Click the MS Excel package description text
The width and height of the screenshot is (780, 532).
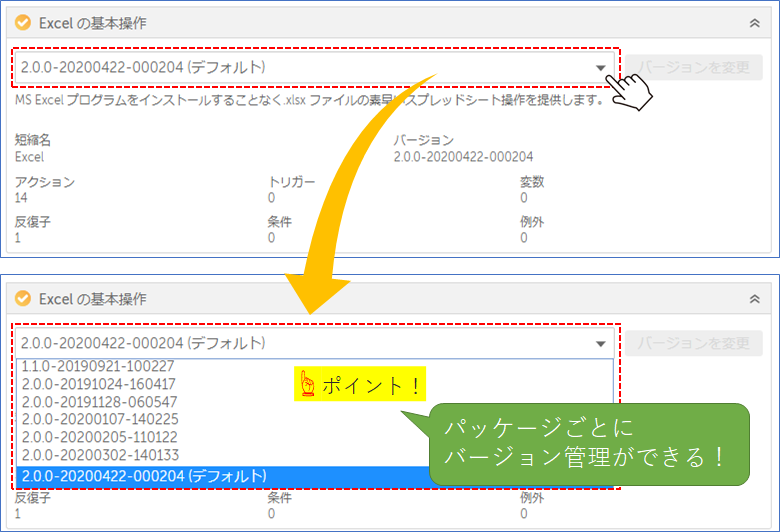point(309,100)
